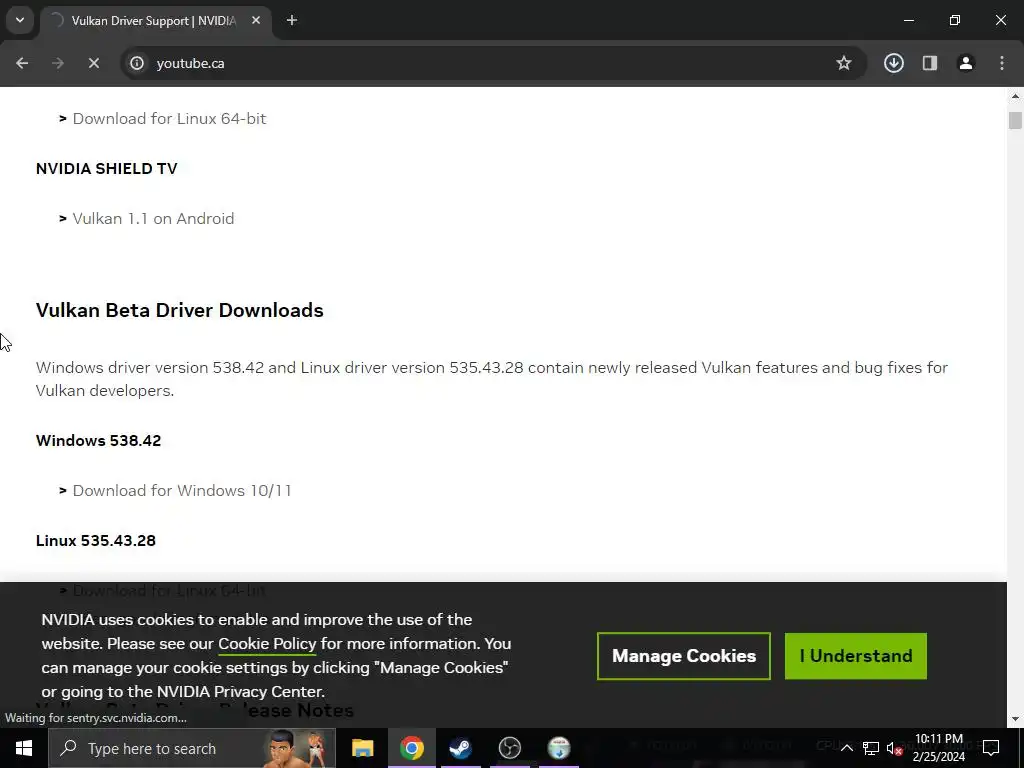Click scrollbar down arrow

click(x=1015, y=719)
